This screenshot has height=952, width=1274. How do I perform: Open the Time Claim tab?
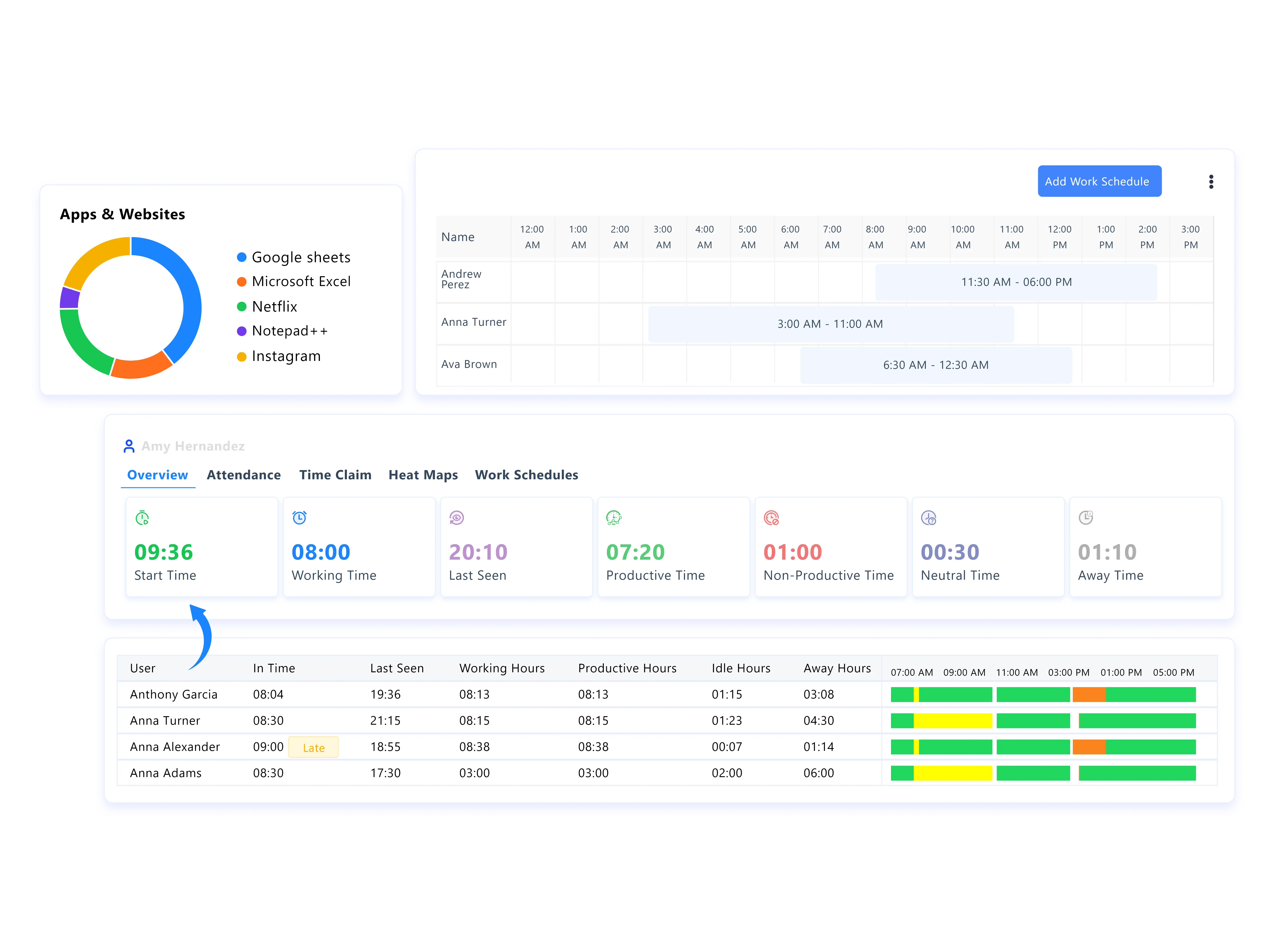click(x=335, y=475)
